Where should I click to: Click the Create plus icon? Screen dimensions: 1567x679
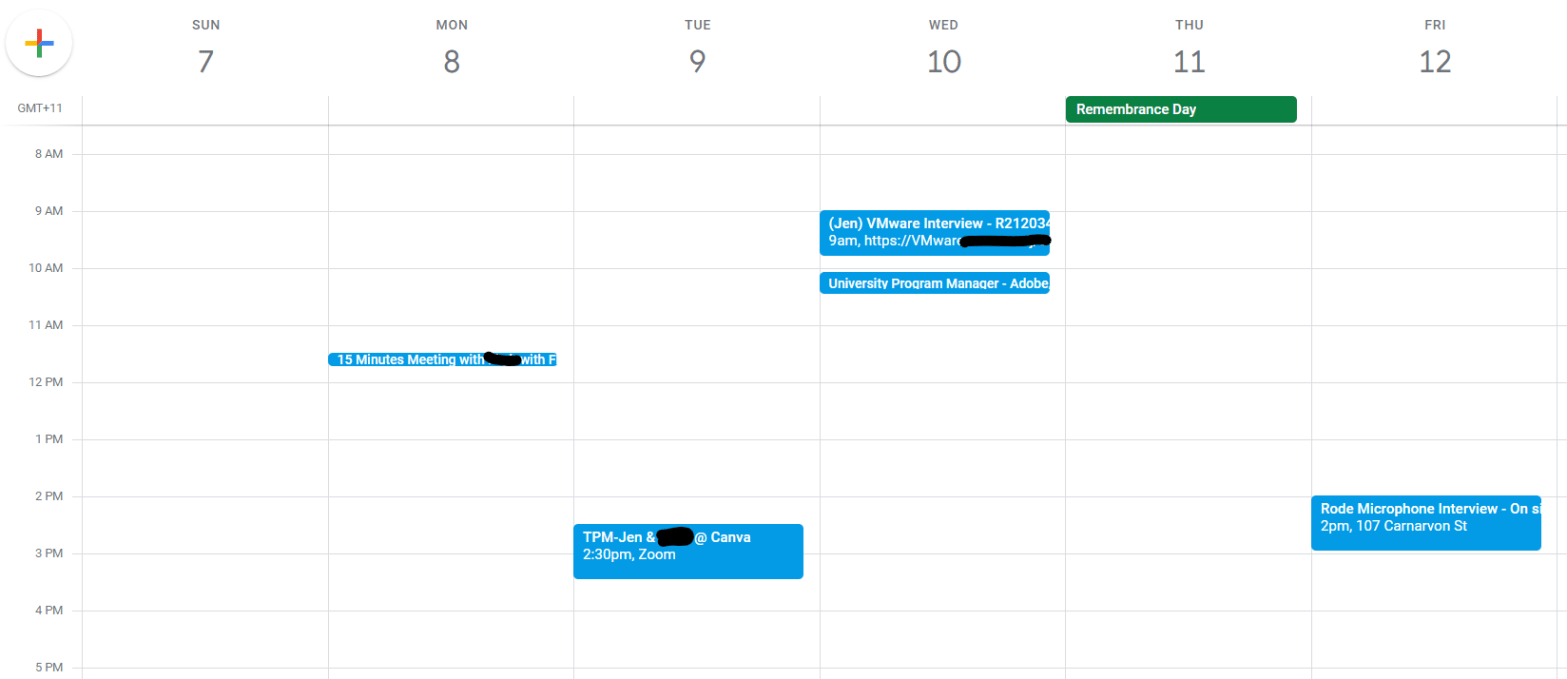coord(38,43)
